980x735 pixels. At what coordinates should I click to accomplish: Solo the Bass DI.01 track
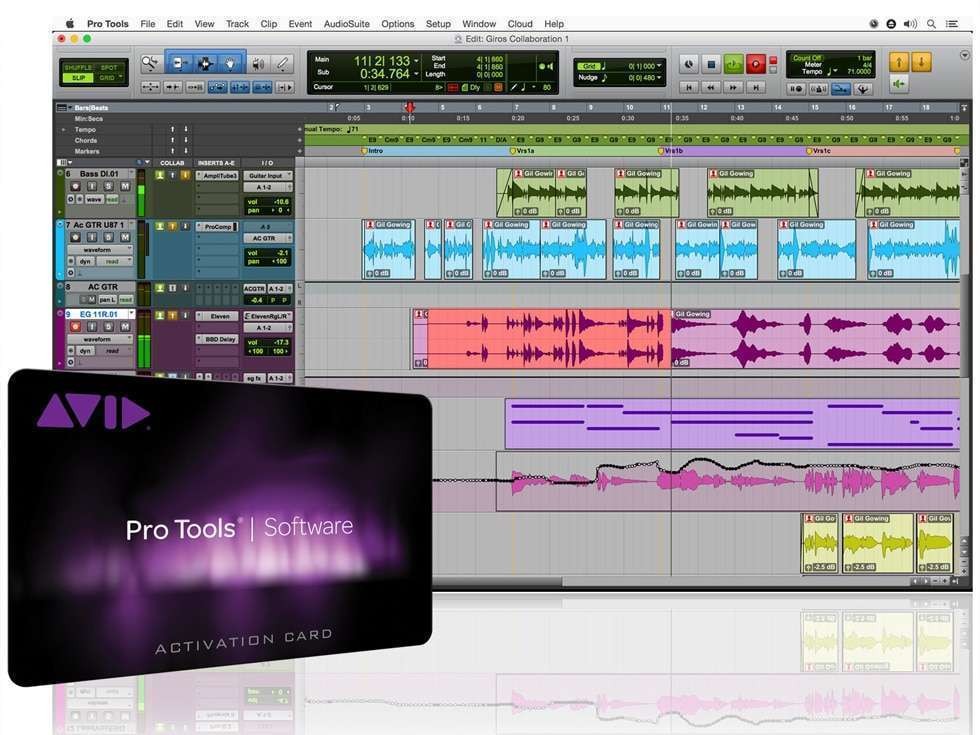pyautogui.click(x=109, y=186)
